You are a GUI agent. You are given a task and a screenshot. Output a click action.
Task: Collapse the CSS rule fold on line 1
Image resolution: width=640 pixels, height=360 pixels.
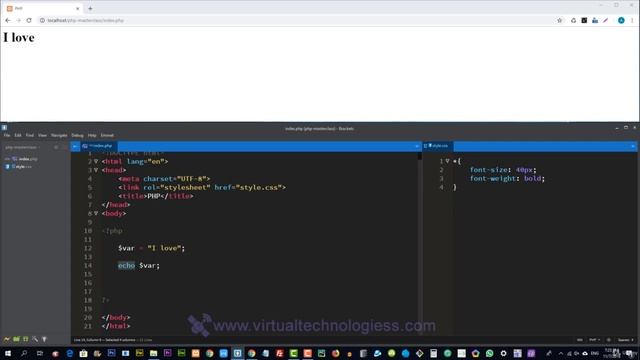coord(447,161)
